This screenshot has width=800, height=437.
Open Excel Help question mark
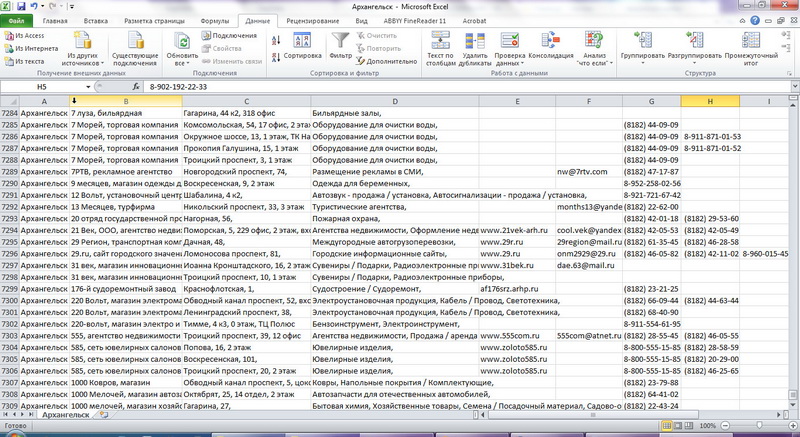point(755,21)
